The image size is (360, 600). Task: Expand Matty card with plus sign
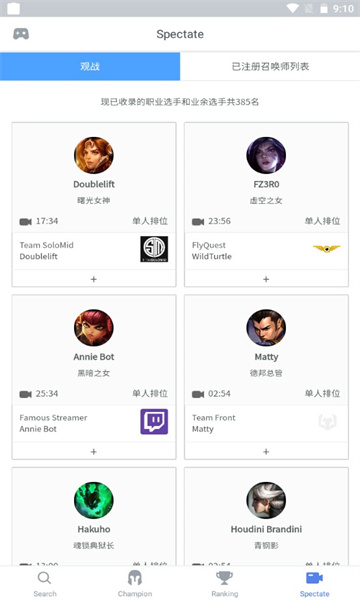pyautogui.click(x=266, y=452)
